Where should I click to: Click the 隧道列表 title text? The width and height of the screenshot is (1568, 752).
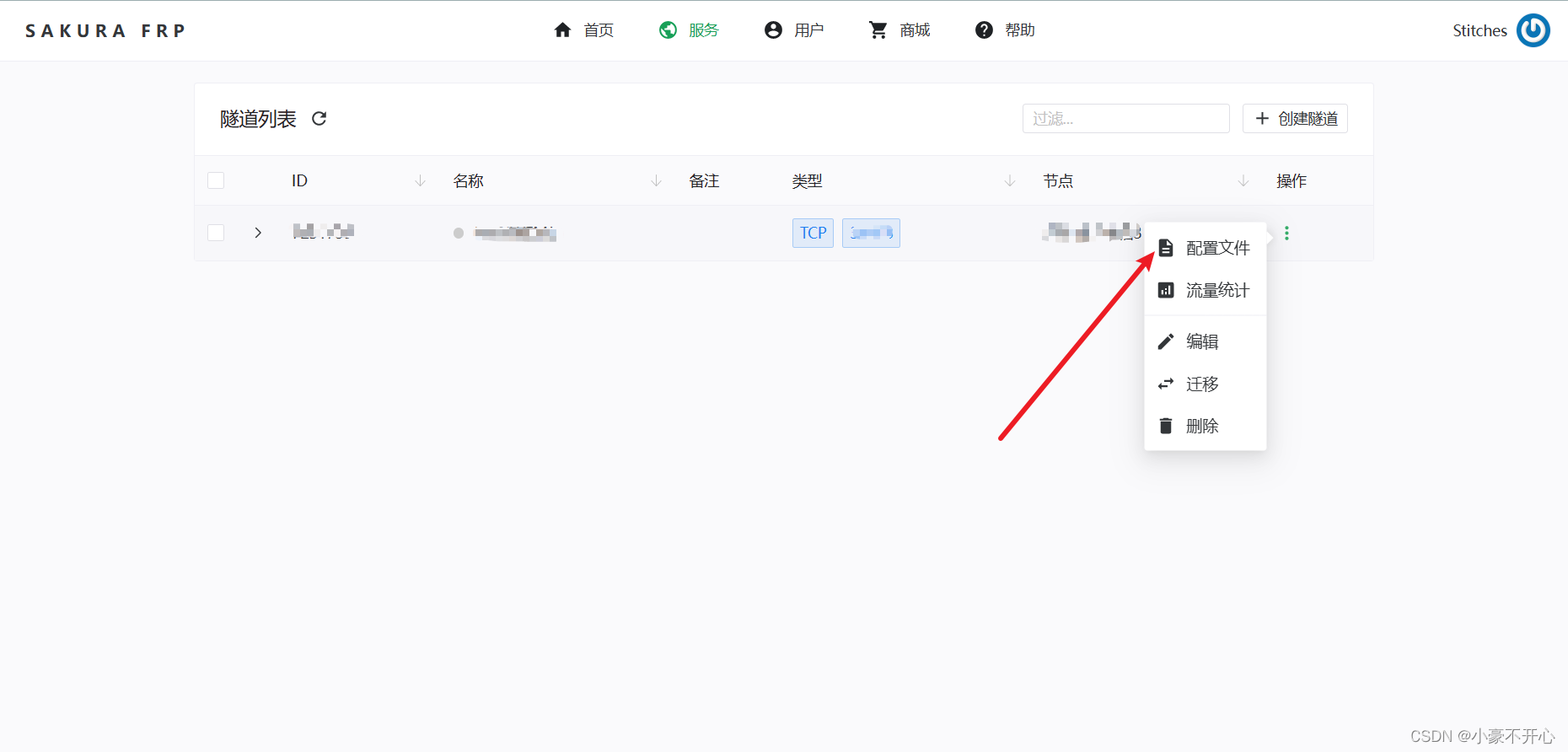[258, 119]
